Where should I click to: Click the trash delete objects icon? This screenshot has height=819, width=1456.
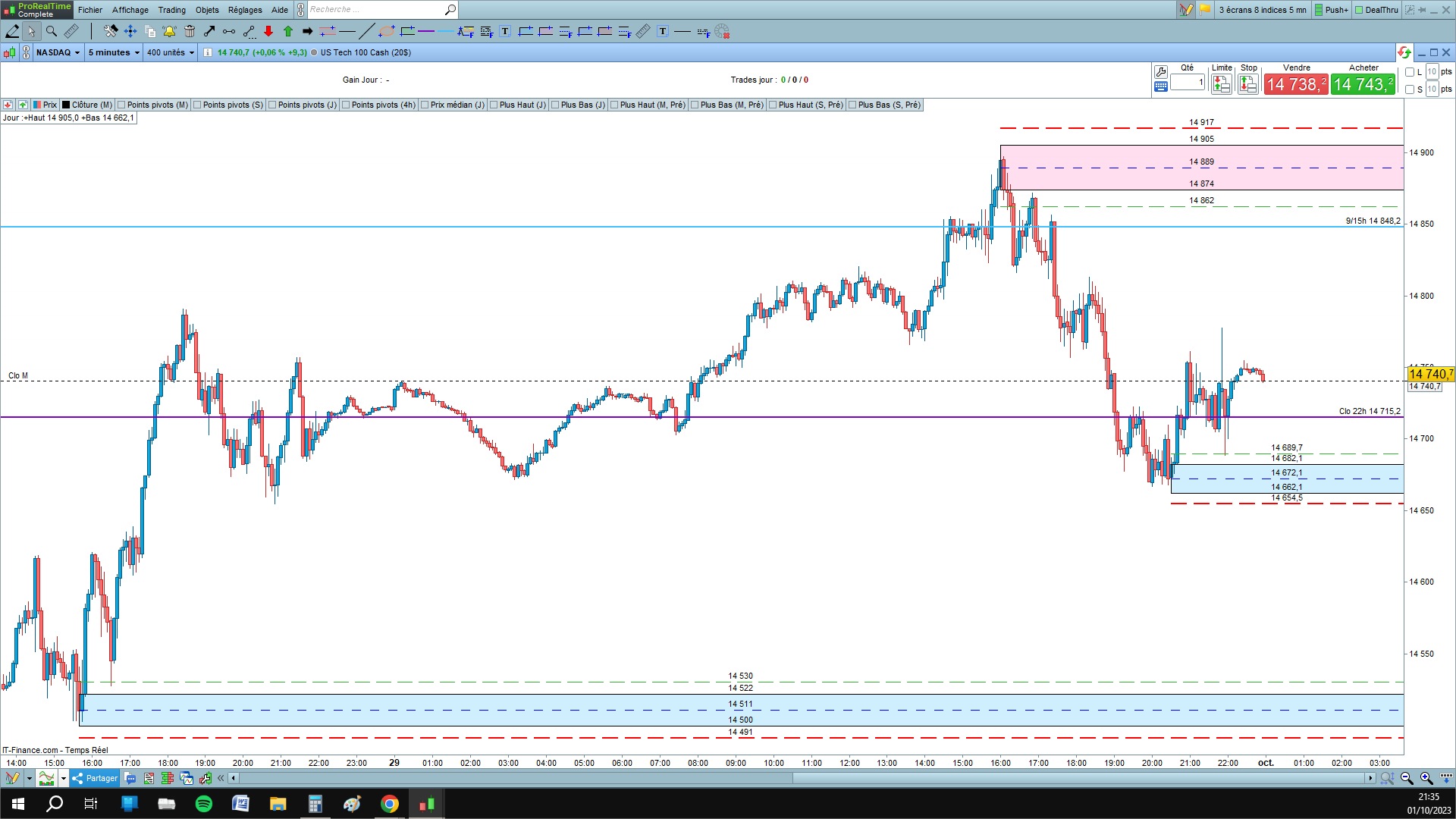[x=190, y=31]
